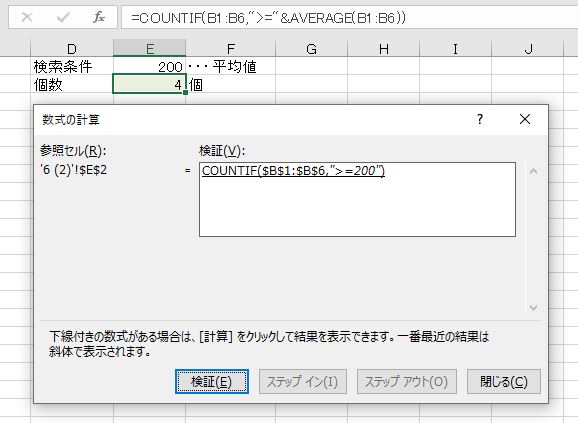Click the dialog help question mark
Image resolution: width=578 pixels, height=423 pixels.
[x=480, y=119]
